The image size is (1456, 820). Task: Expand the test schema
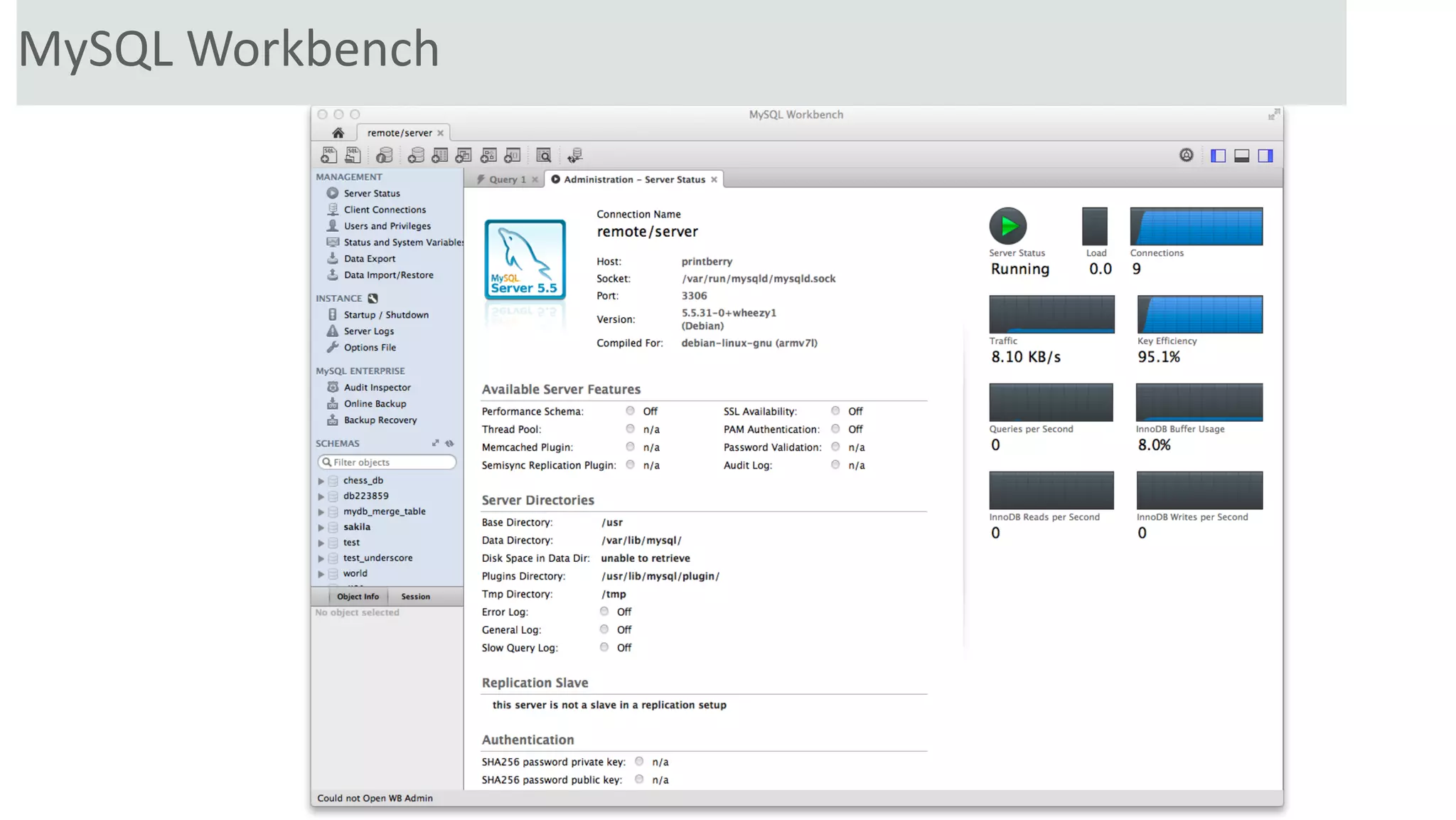321,543
